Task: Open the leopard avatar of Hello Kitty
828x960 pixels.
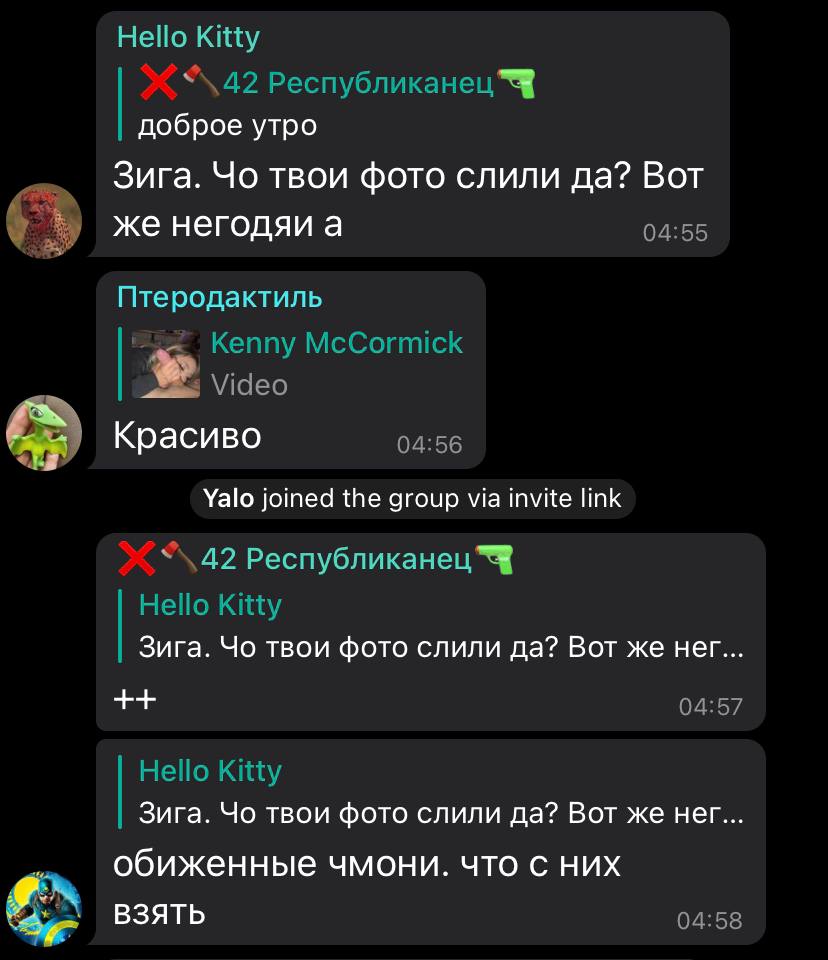Action: click(x=43, y=220)
